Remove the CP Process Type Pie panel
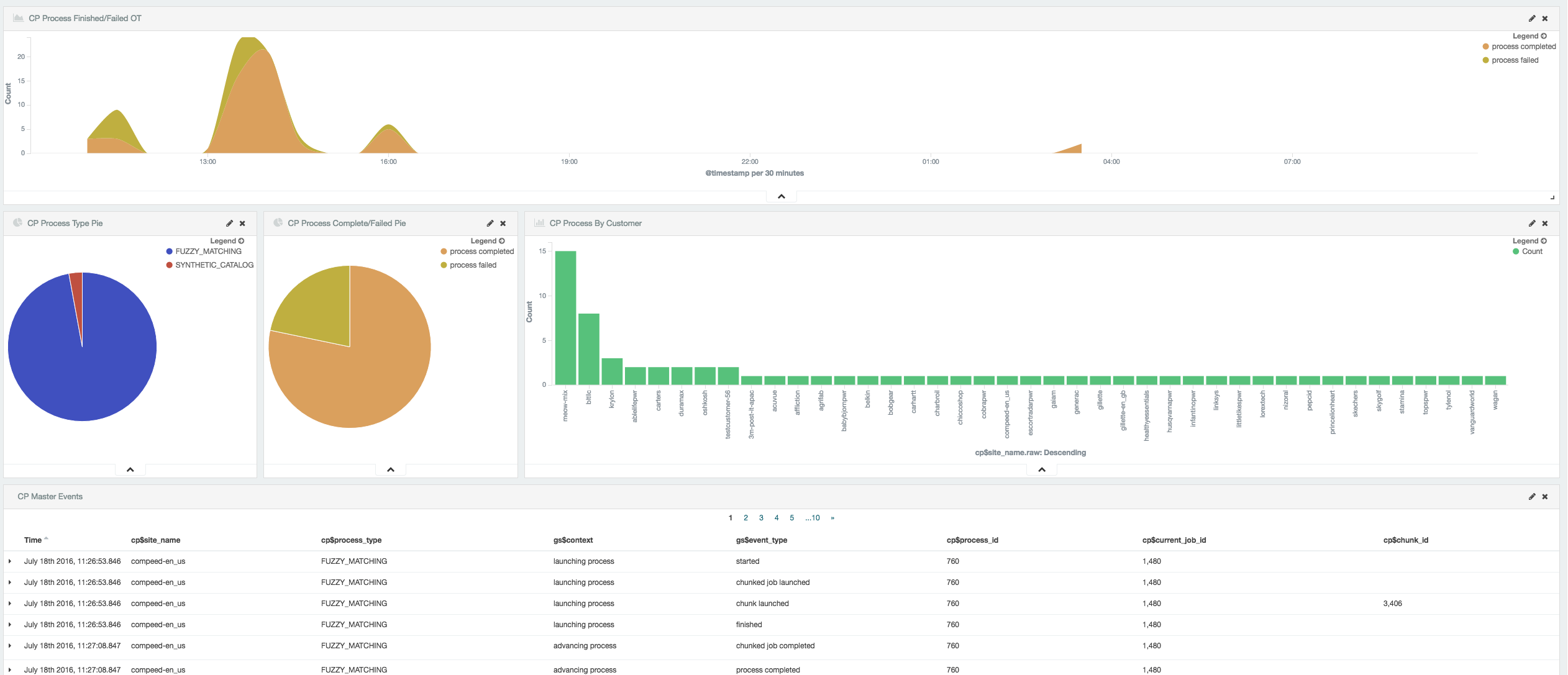Image resolution: width=1568 pixels, height=675 pixels. pyautogui.click(x=243, y=224)
